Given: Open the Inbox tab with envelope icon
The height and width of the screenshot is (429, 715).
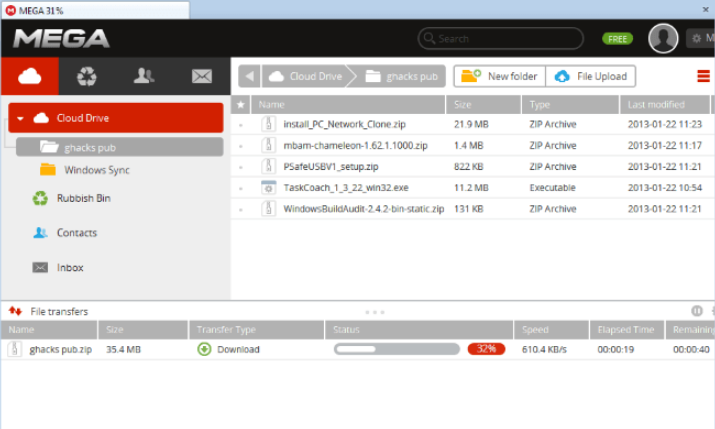Looking at the screenshot, I should 202,76.
